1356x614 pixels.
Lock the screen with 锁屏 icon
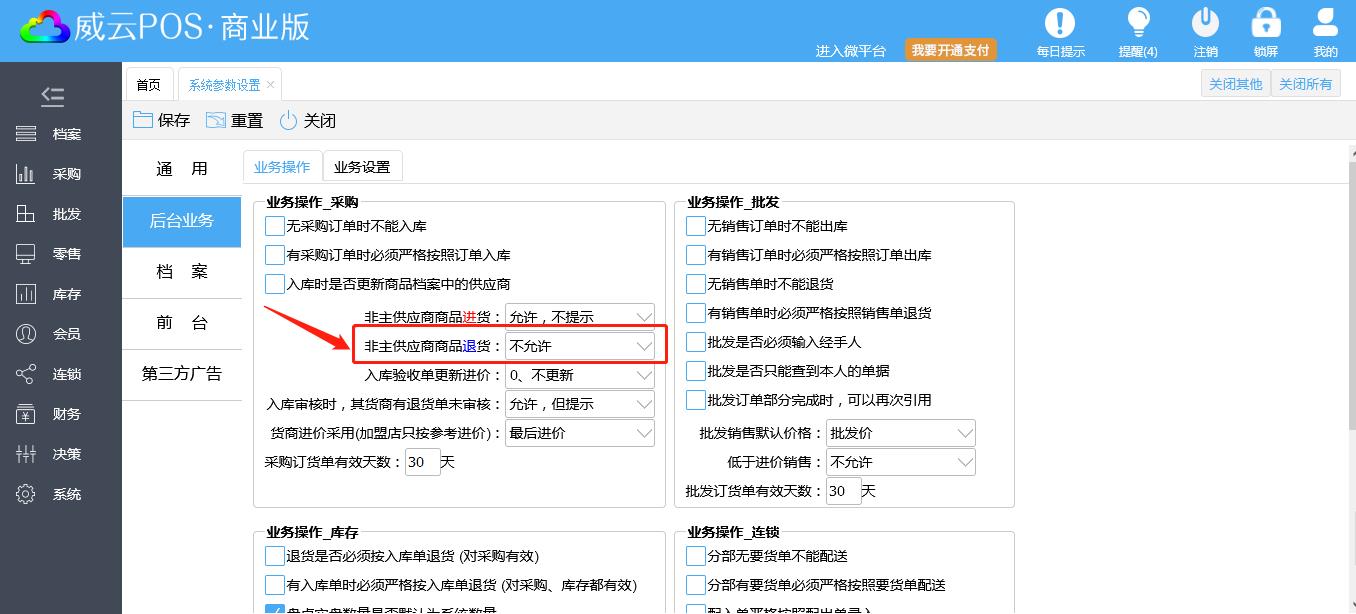point(1265,24)
